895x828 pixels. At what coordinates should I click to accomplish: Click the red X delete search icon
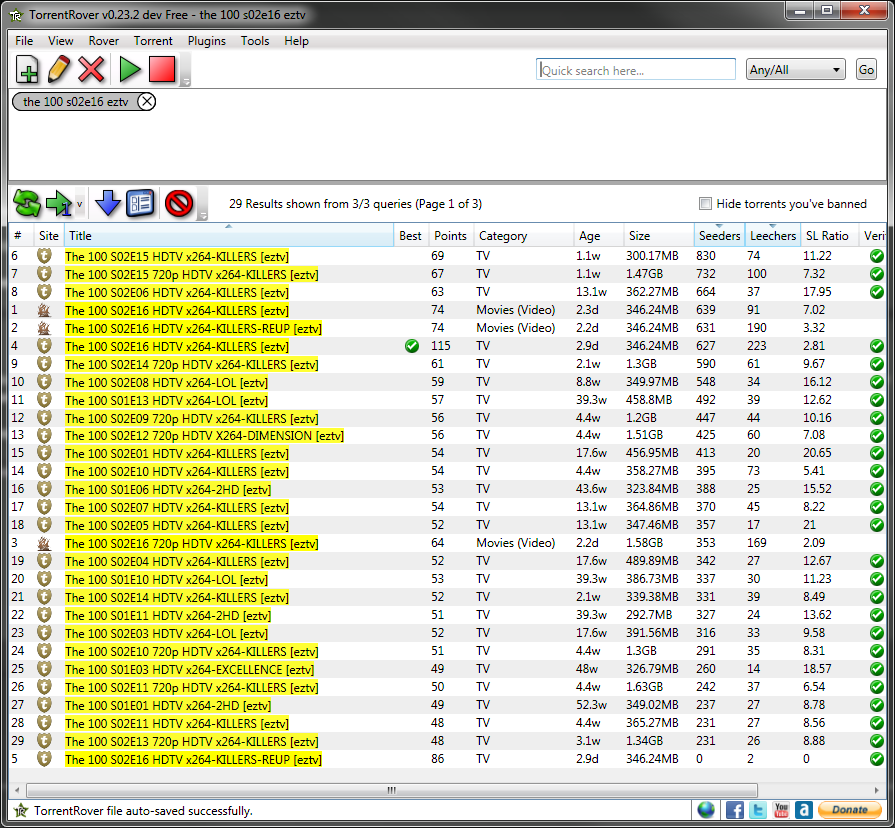click(92, 70)
